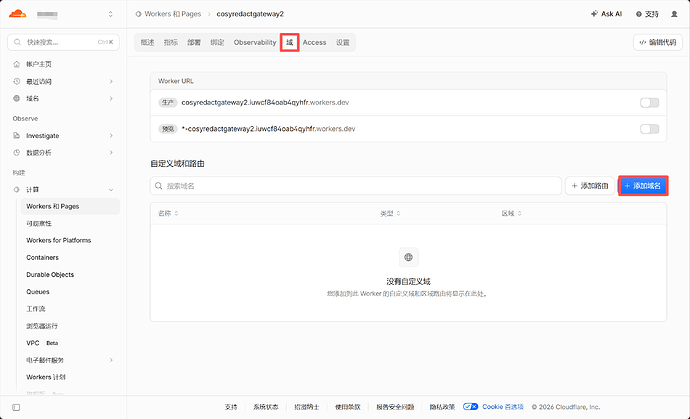This screenshot has width=690, height=419.
Task: Click the Cloudflare logo icon
Action: click(x=18, y=14)
